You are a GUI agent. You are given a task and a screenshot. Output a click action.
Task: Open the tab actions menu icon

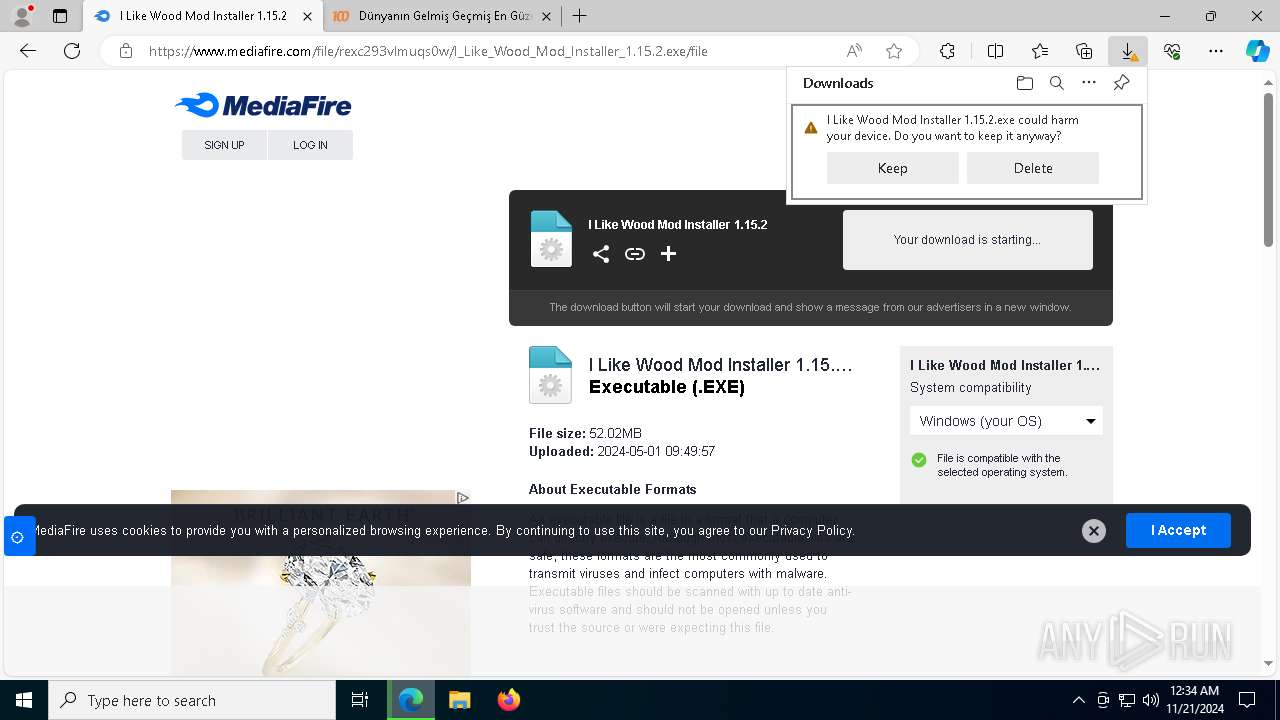[x=60, y=16]
